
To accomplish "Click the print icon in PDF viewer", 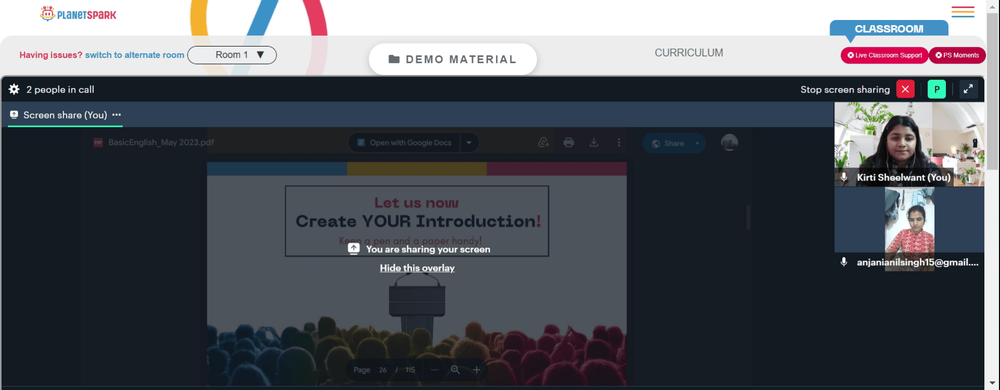I will (x=568, y=143).
